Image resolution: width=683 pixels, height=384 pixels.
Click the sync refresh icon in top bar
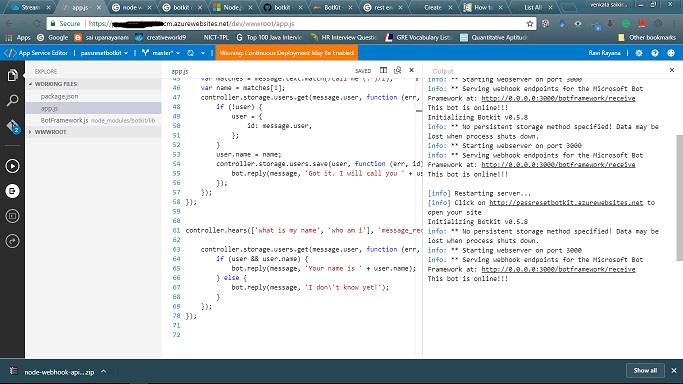point(190,53)
